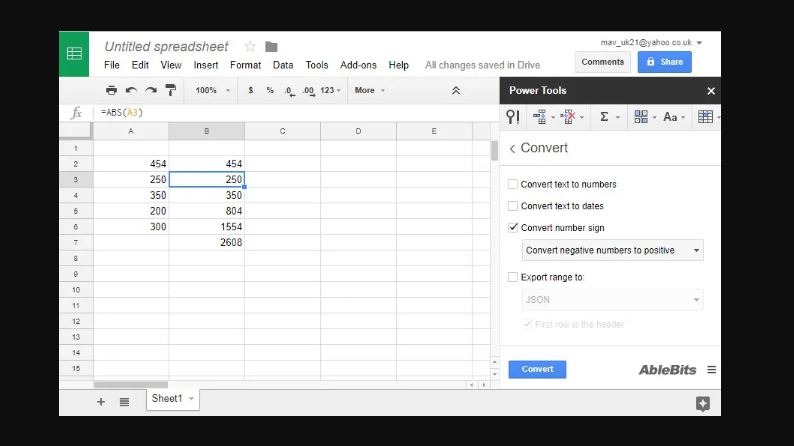
Task: Enable Export range to checkbox
Action: pyautogui.click(x=512, y=277)
